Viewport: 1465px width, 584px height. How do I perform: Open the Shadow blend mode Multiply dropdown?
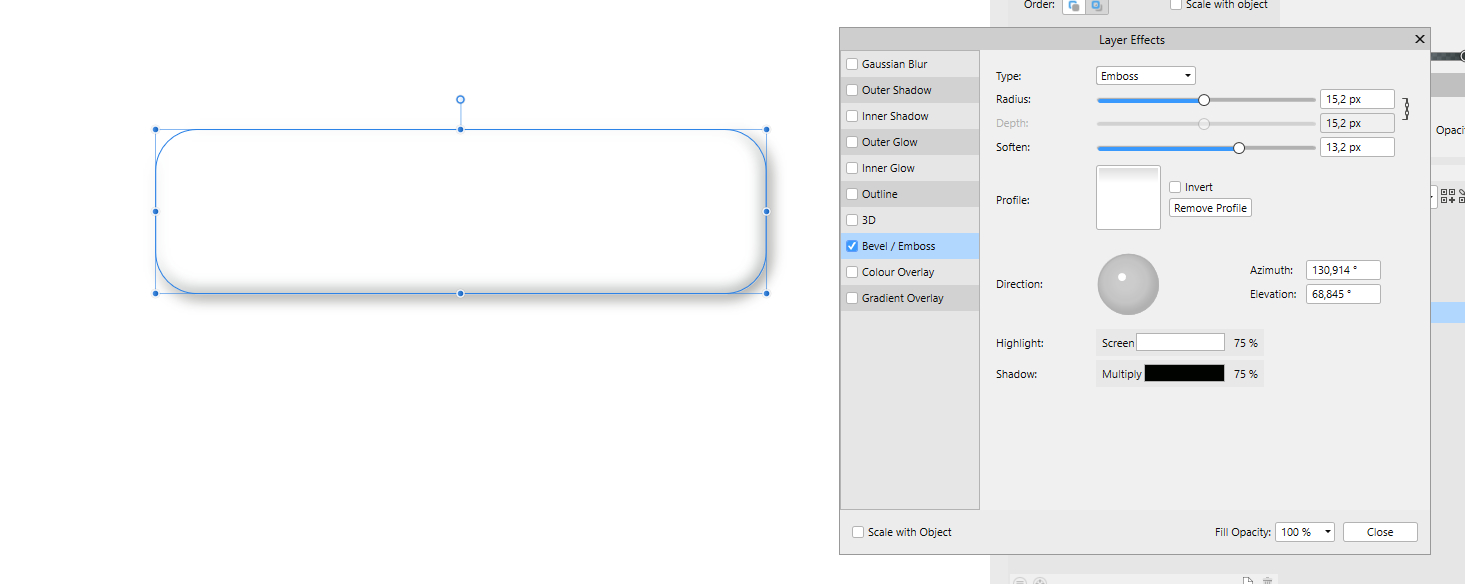click(1122, 374)
